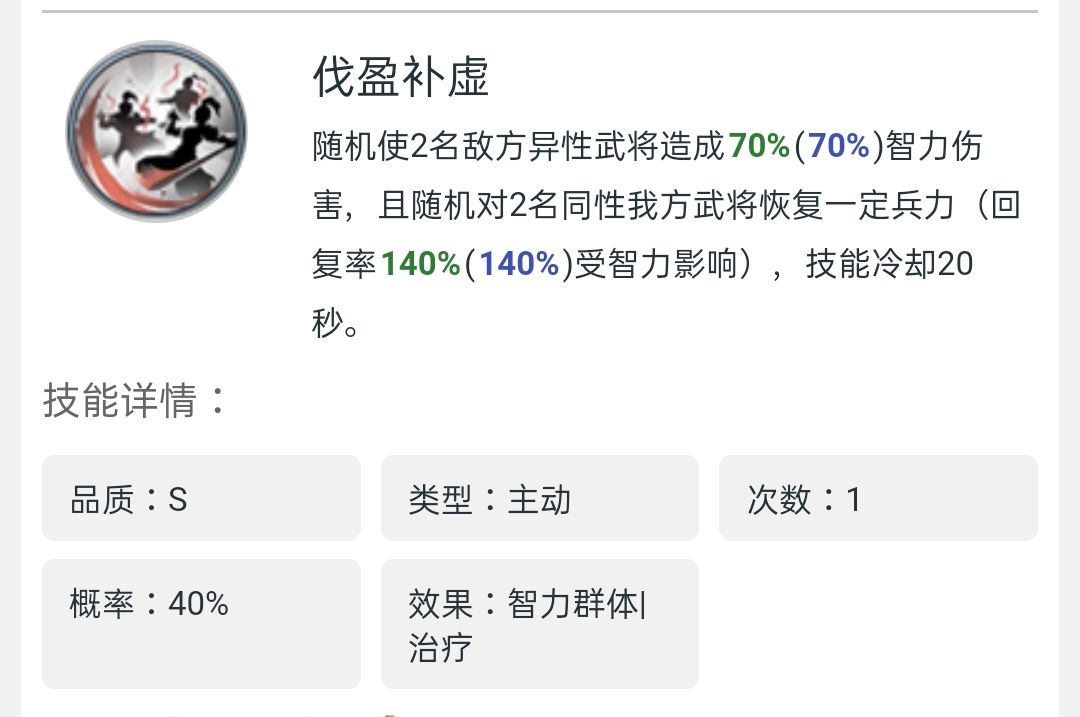Click the 治疗 word in the effect cell
Image resolution: width=1080 pixels, height=717 pixels.
[x=440, y=647]
